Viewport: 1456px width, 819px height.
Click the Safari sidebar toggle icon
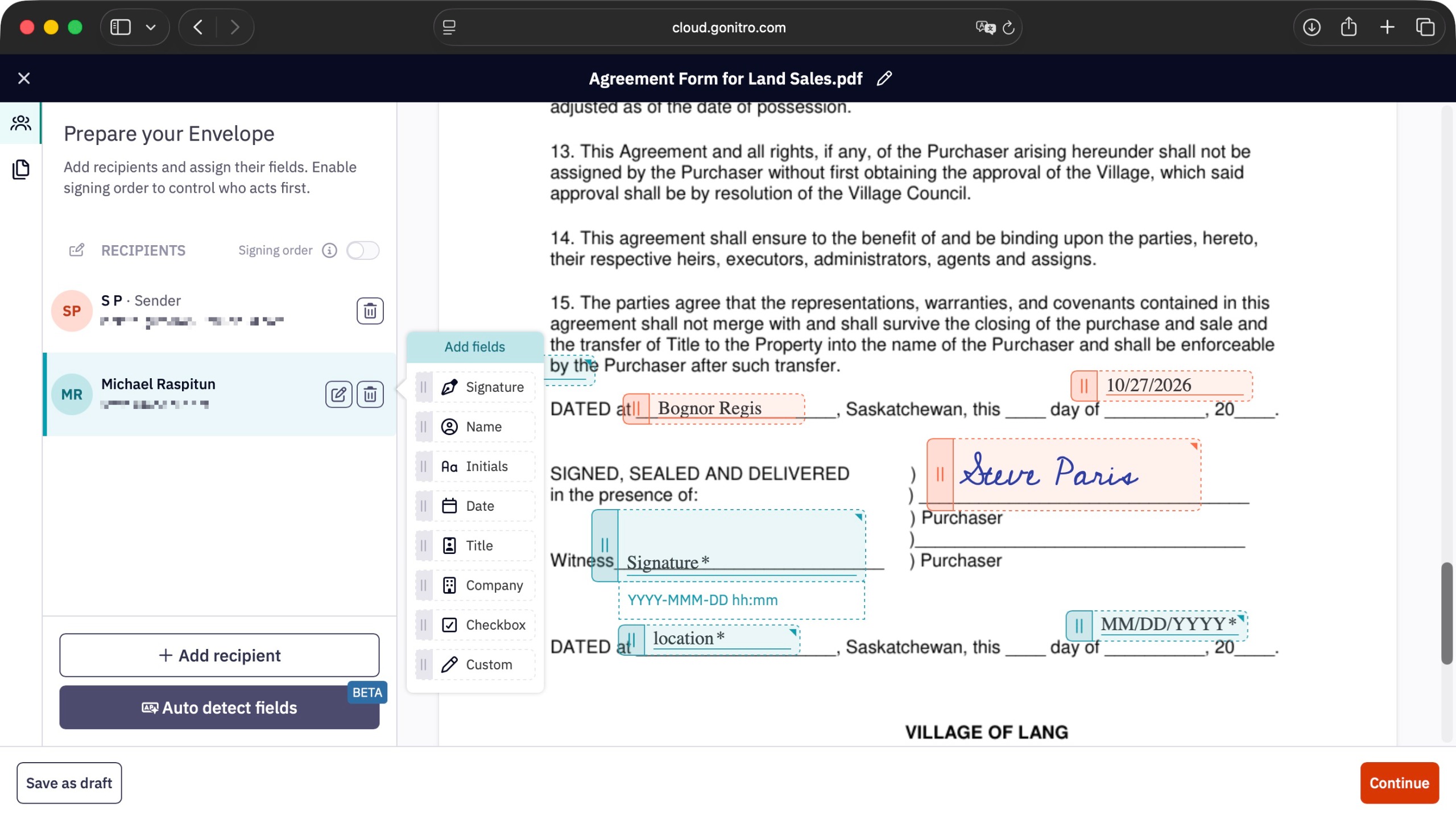120,27
